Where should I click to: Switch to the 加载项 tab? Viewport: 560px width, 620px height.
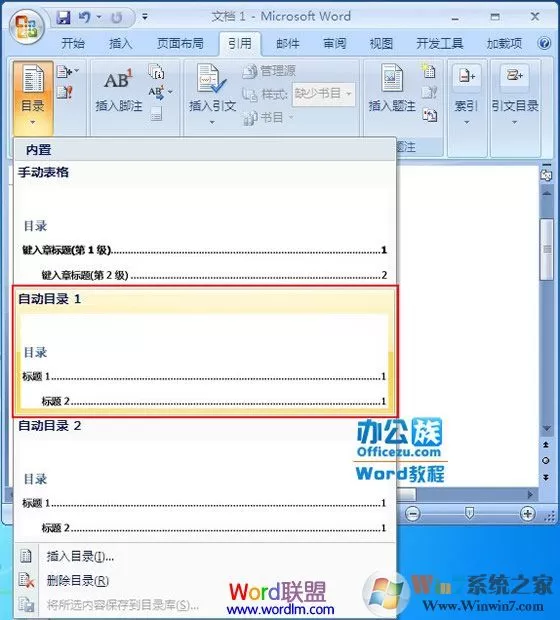pos(504,43)
